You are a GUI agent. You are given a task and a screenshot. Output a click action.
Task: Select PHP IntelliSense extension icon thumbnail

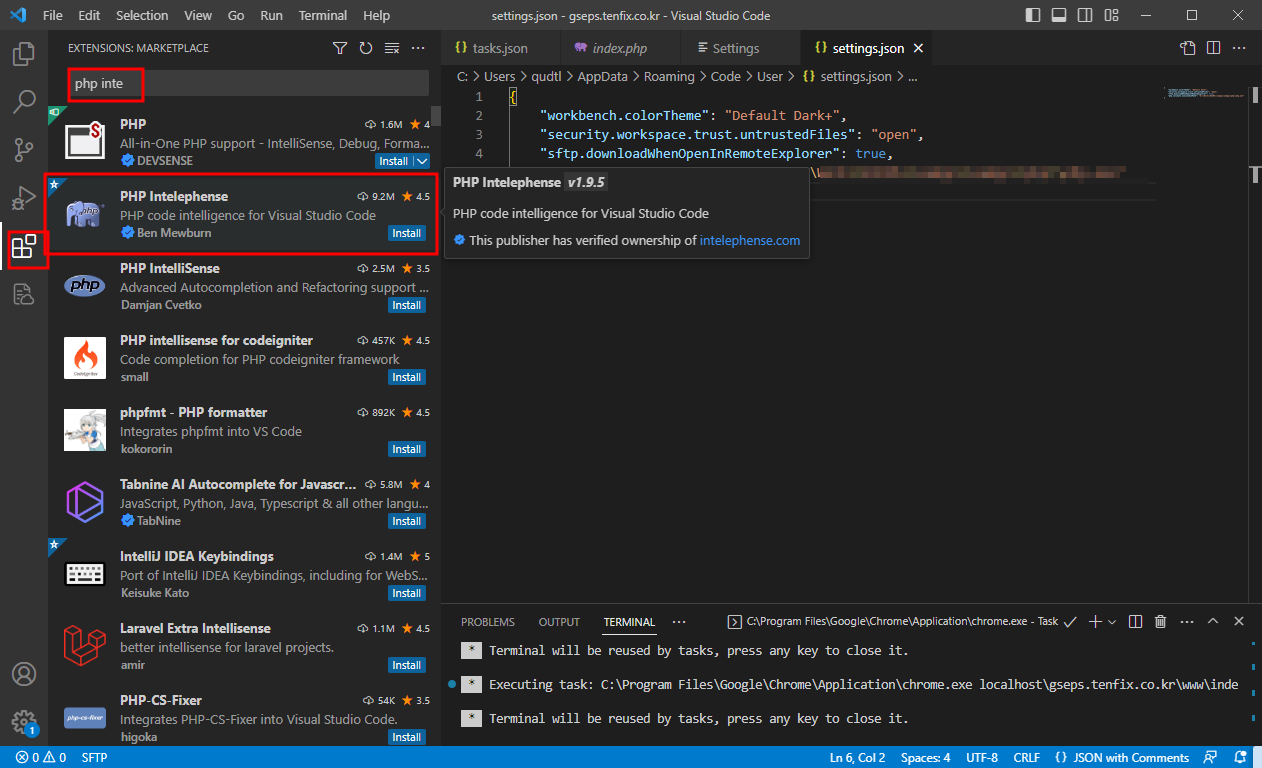[x=84, y=286]
